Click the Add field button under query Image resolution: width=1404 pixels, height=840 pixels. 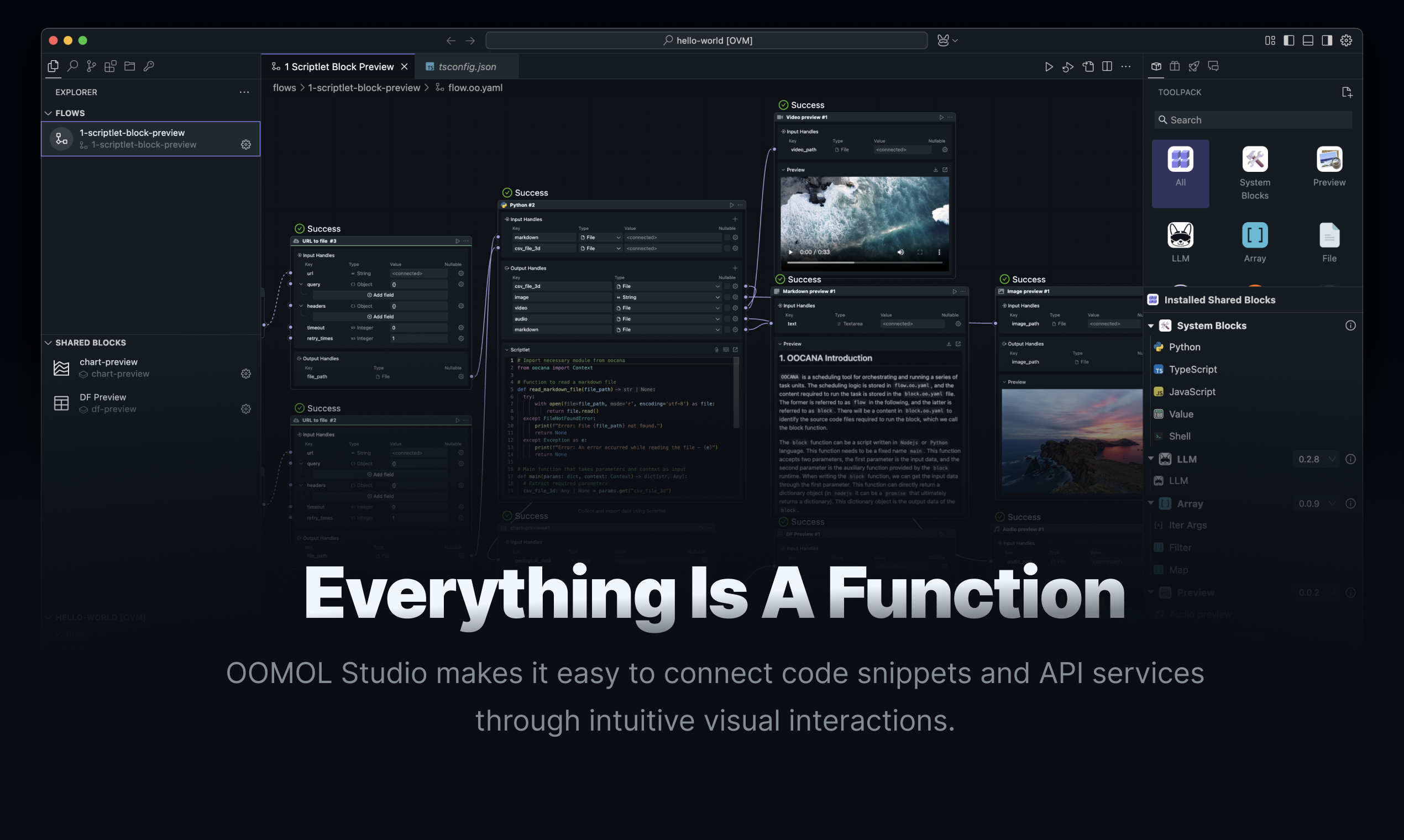click(380, 295)
